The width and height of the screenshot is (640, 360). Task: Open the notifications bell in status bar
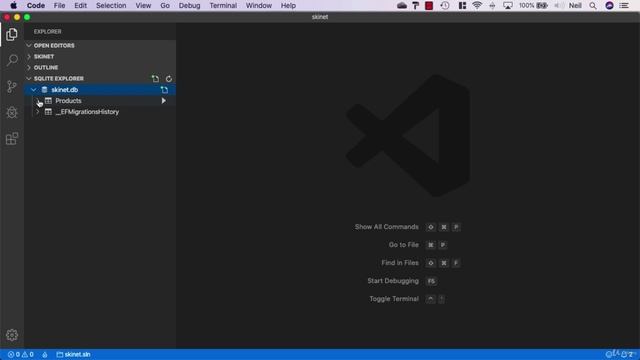point(624,354)
